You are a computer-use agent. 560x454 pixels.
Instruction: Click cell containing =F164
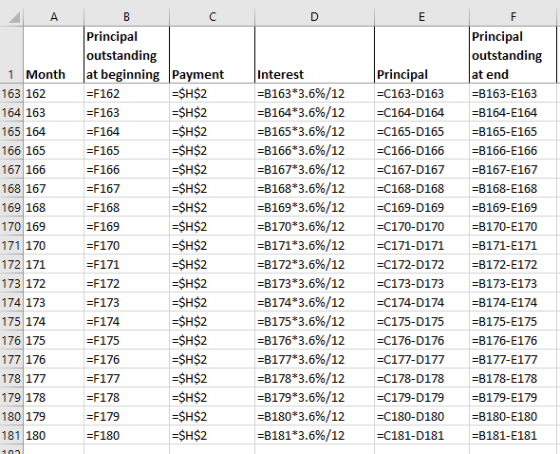click(126, 131)
